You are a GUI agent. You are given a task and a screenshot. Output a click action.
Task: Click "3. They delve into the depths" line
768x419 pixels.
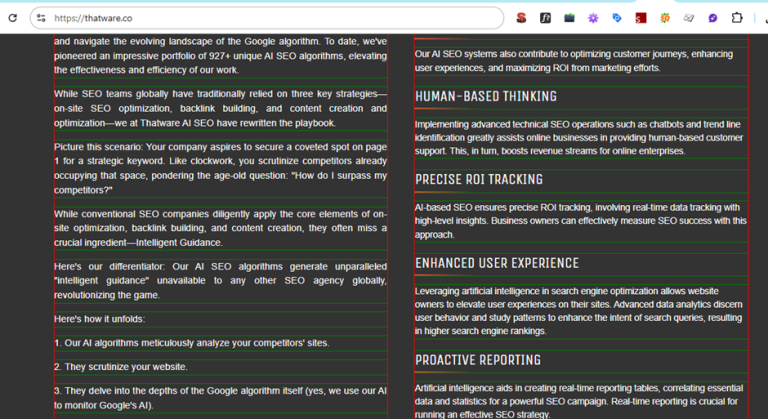point(220,398)
